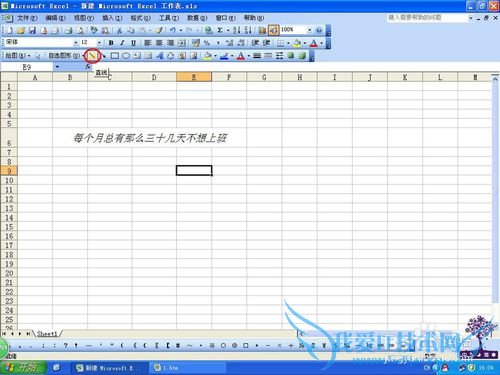This screenshot has width=500, height=375.
Task: Open the 绘图 Draw menu dropdown
Action: point(18,56)
